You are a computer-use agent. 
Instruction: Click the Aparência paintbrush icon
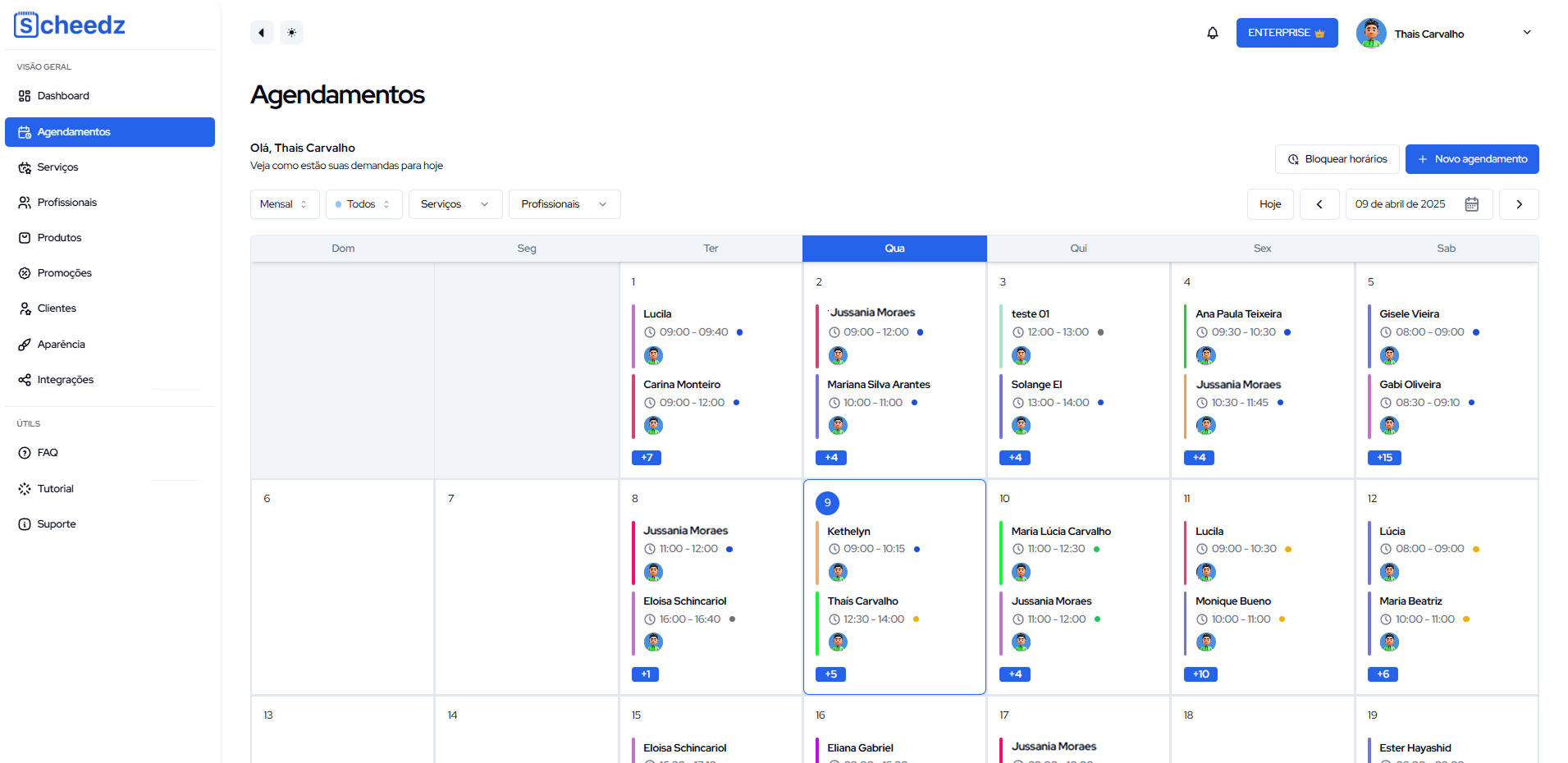[25, 345]
